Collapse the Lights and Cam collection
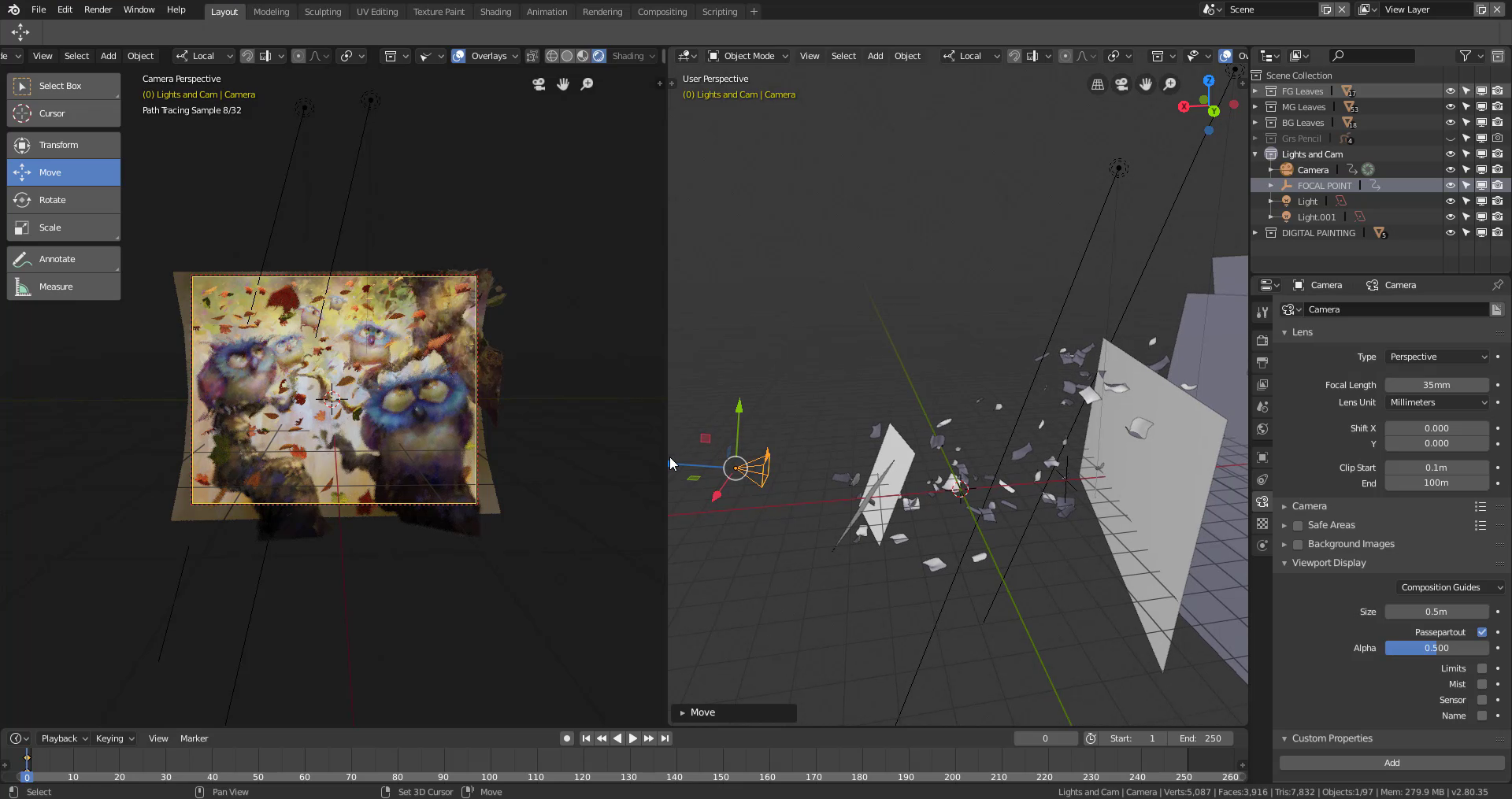The width and height of the screenshot is (1512, 799). (x=1254, y=154)
